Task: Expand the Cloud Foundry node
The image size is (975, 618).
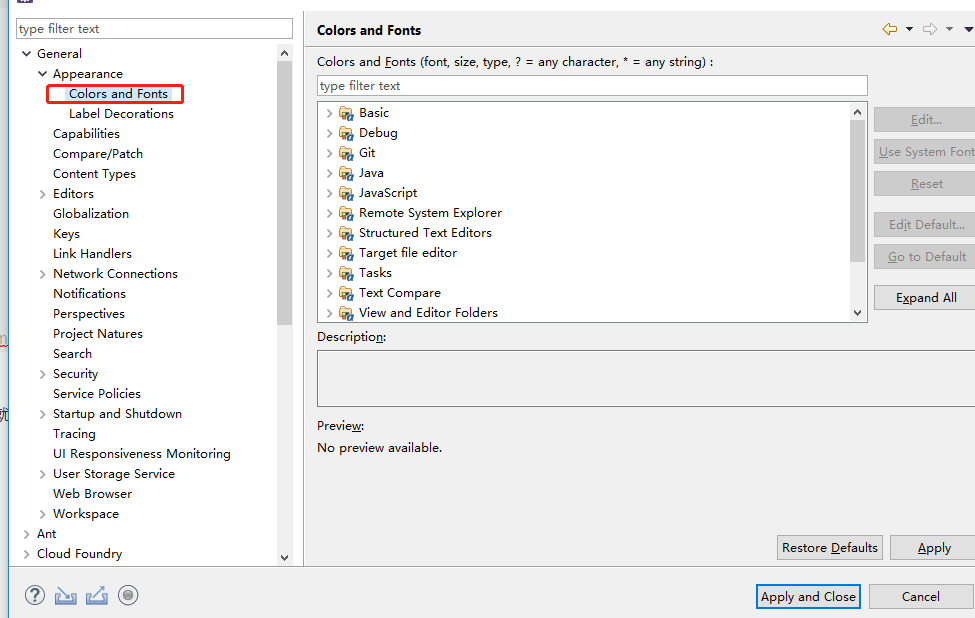Action: [x=26, y=554]
